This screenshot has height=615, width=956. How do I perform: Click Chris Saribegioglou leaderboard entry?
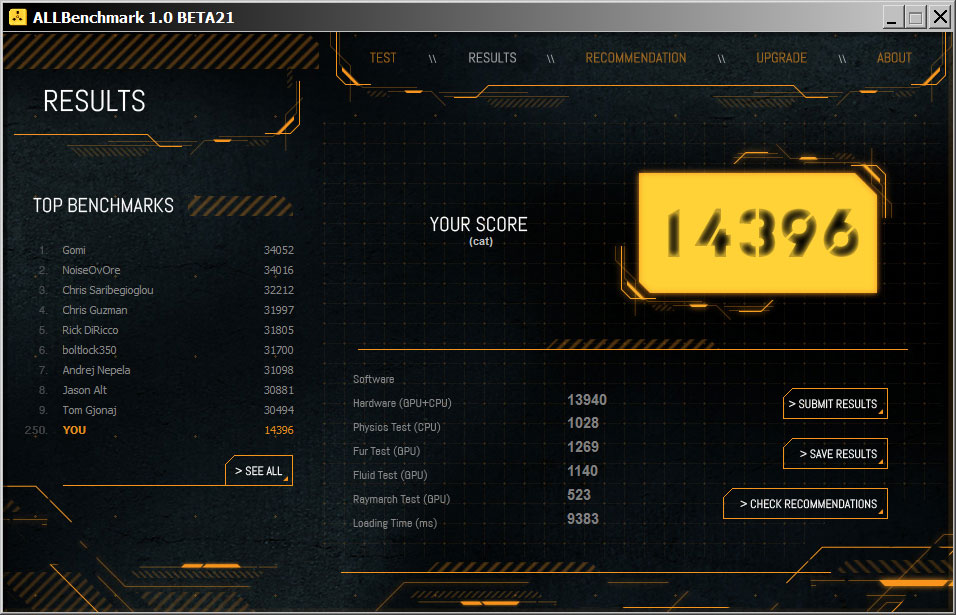click(x=107, y=290)
